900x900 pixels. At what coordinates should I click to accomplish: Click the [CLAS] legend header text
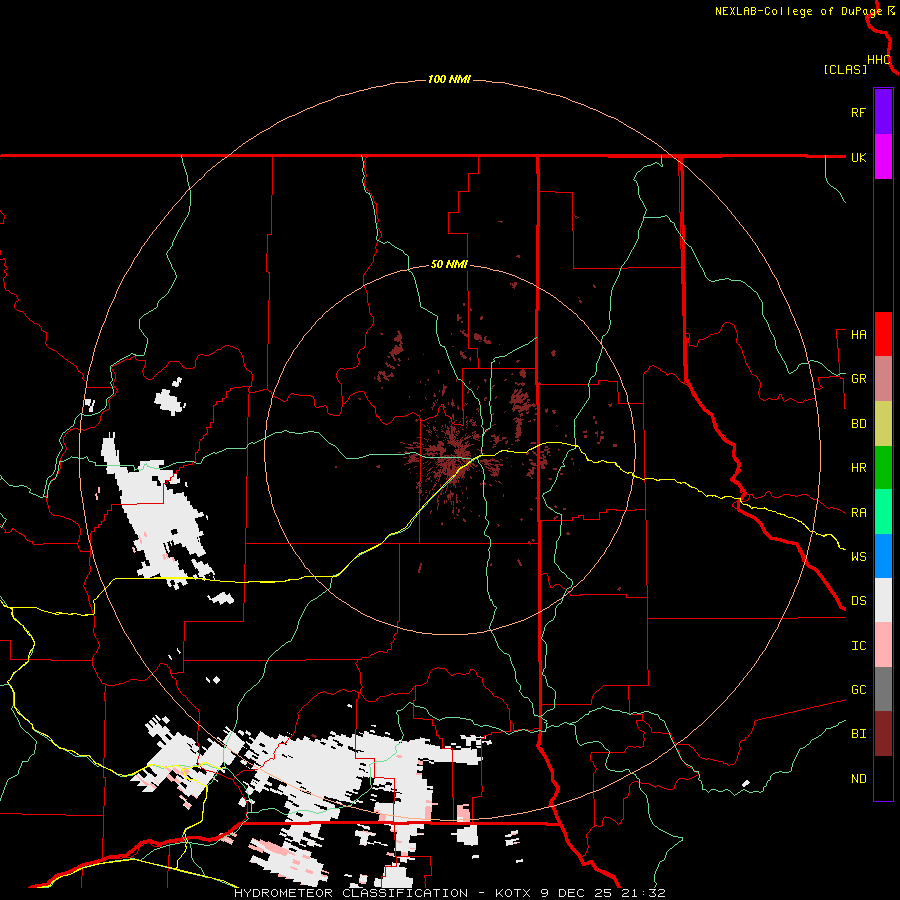pos(845,69)
